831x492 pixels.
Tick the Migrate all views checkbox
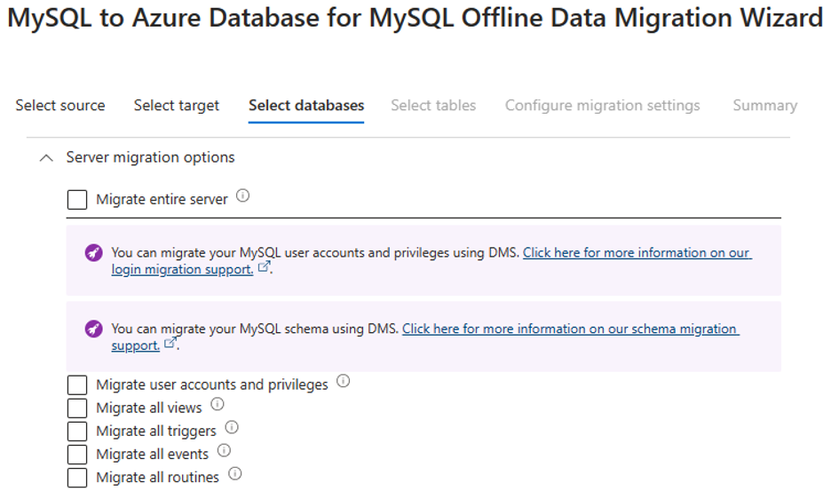77,408
